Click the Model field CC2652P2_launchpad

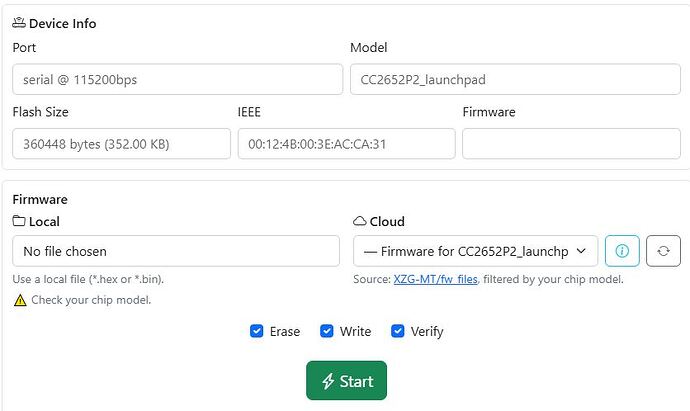pos(515,79)
